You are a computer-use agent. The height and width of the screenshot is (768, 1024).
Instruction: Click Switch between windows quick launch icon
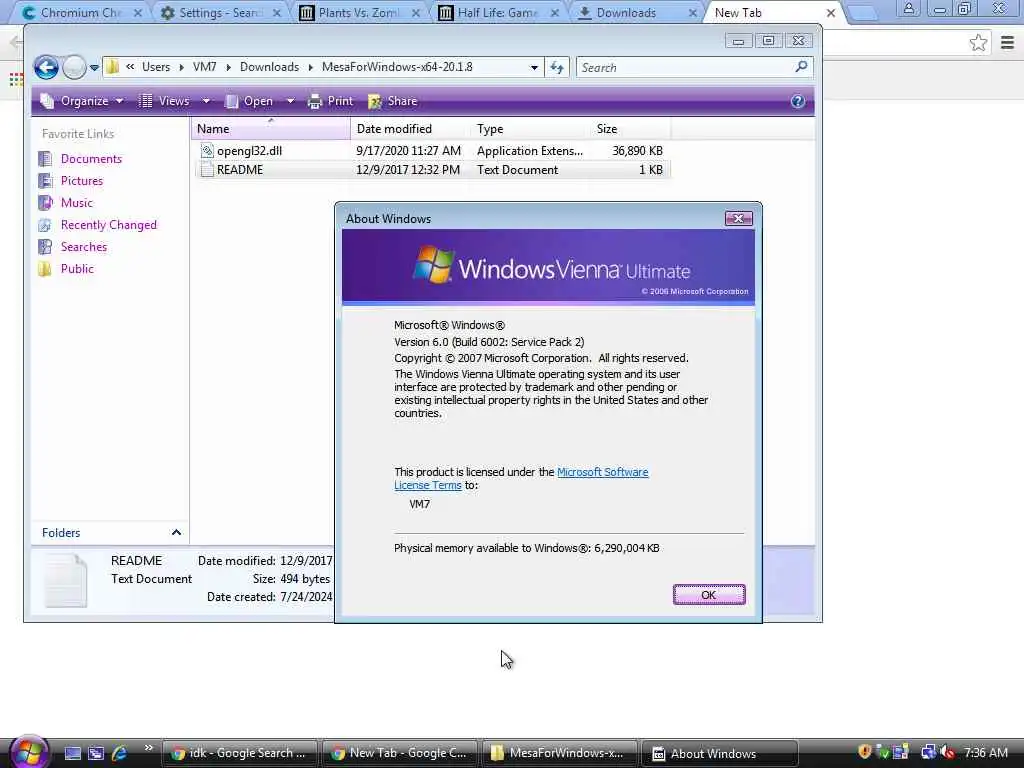tap(96, 754)
